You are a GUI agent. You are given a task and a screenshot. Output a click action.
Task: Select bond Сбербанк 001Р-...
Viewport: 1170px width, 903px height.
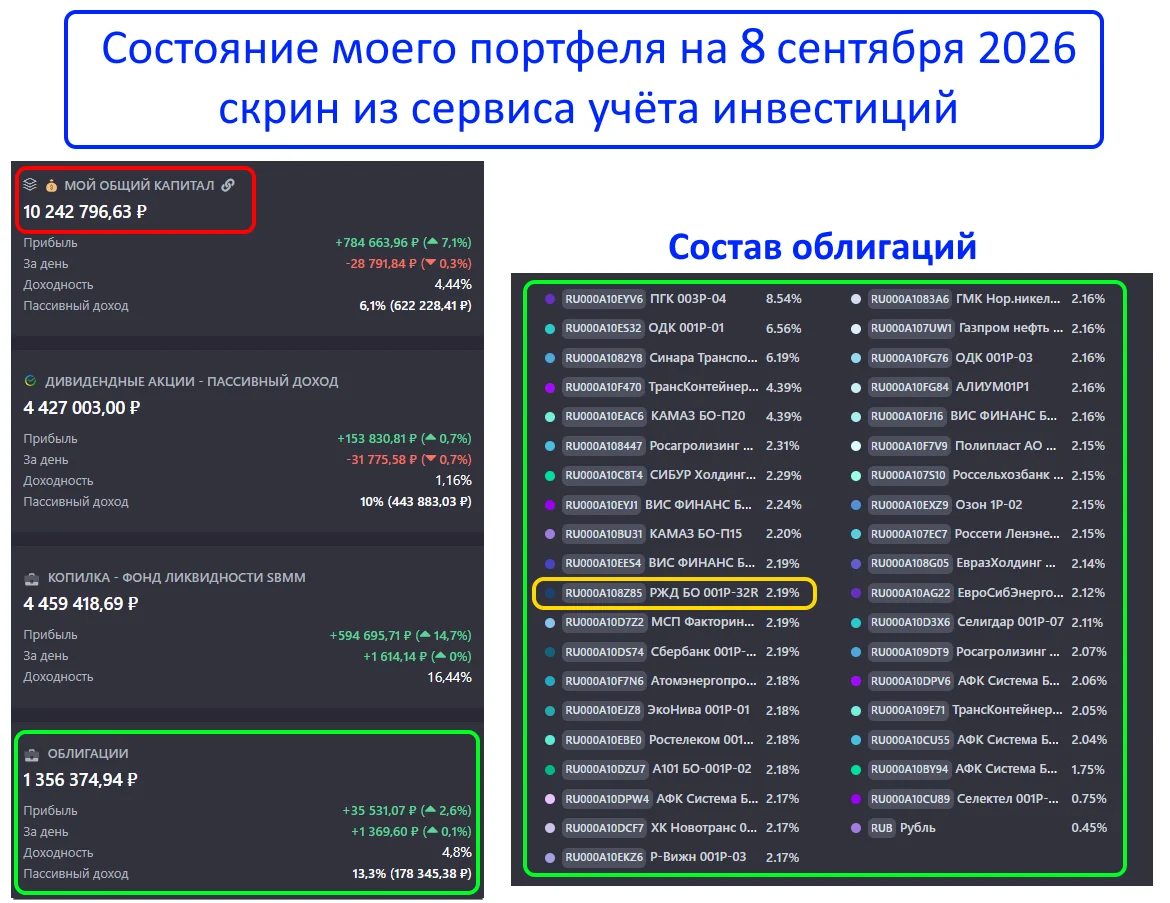click(x=704, y=652)
